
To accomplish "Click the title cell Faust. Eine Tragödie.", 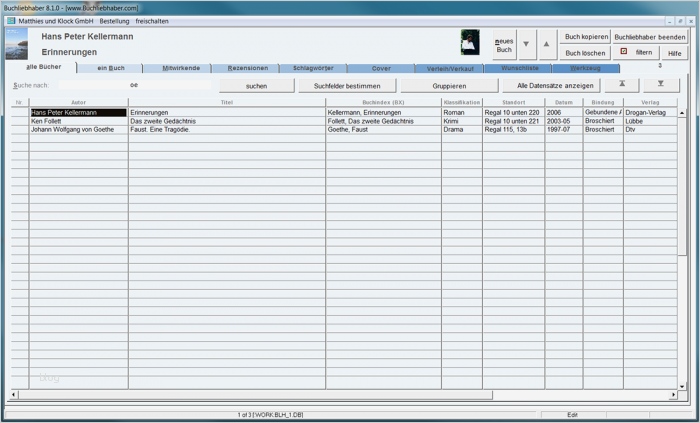I will tap(227, 129).
